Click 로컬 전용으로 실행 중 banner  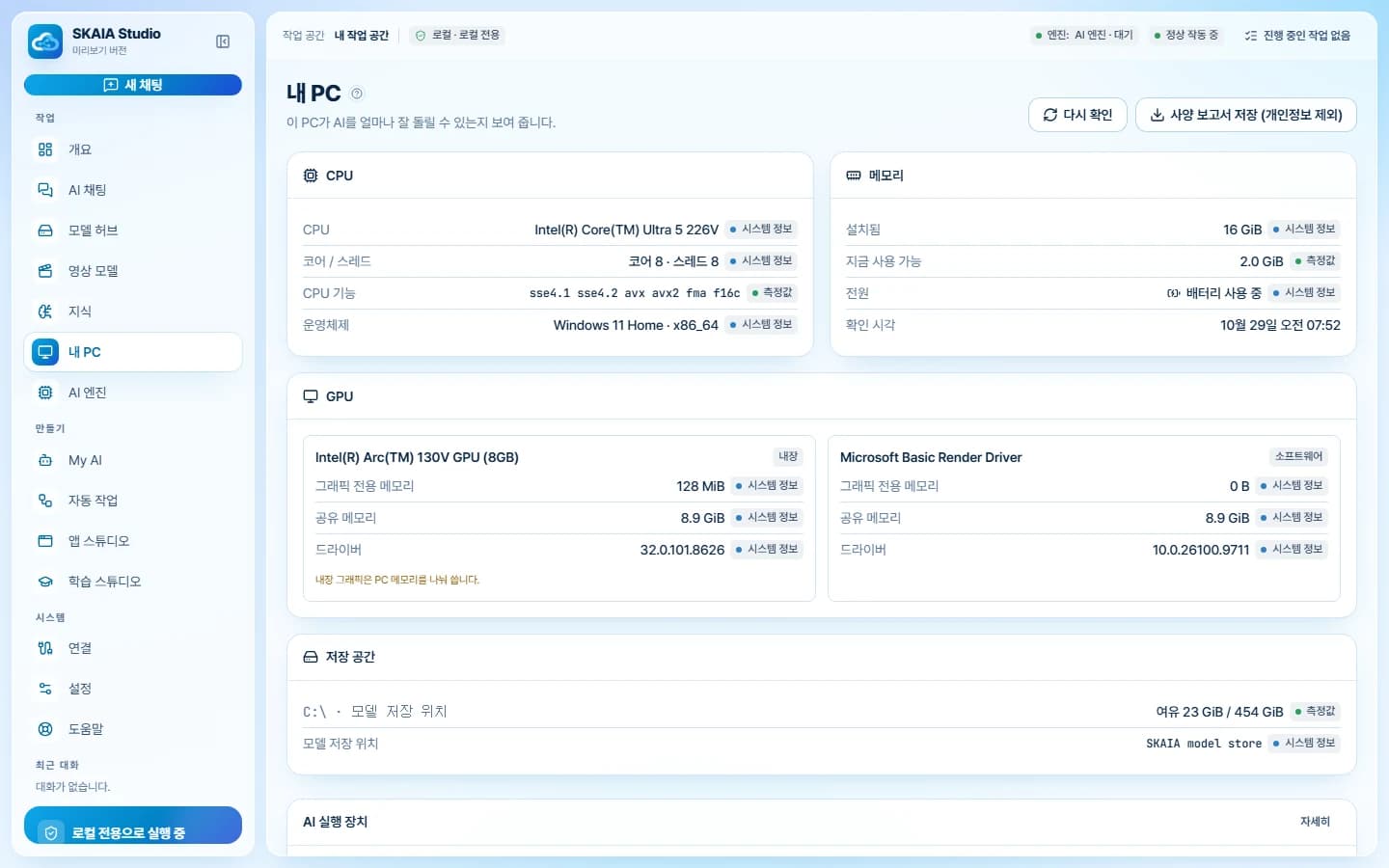point(133,826)
